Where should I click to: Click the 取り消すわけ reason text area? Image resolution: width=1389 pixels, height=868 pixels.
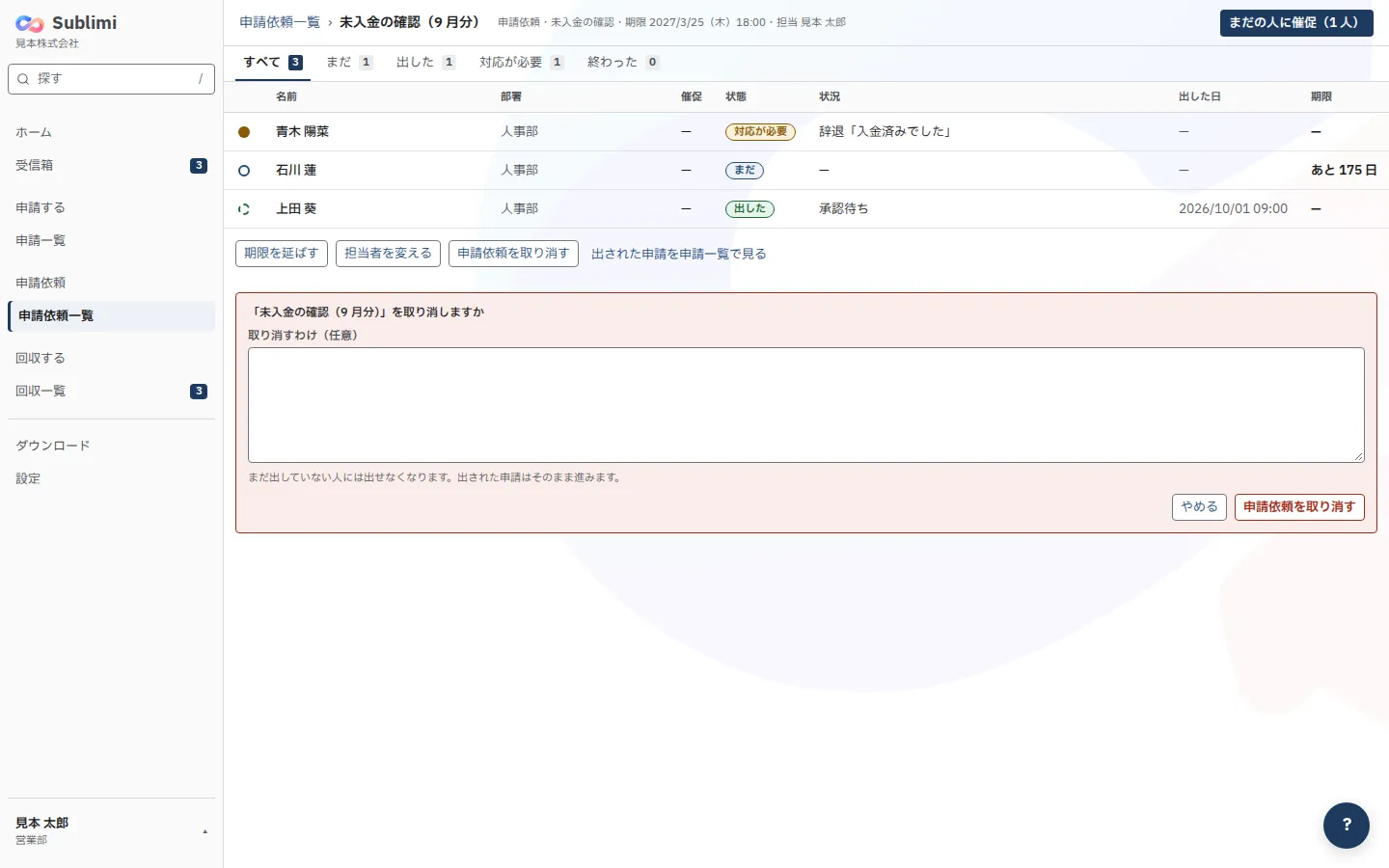[806, 405]
